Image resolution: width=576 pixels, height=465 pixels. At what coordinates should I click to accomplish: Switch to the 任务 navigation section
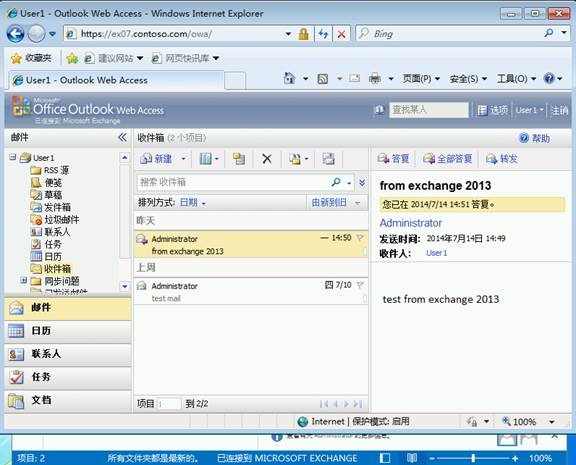click(x=68, y=377)
